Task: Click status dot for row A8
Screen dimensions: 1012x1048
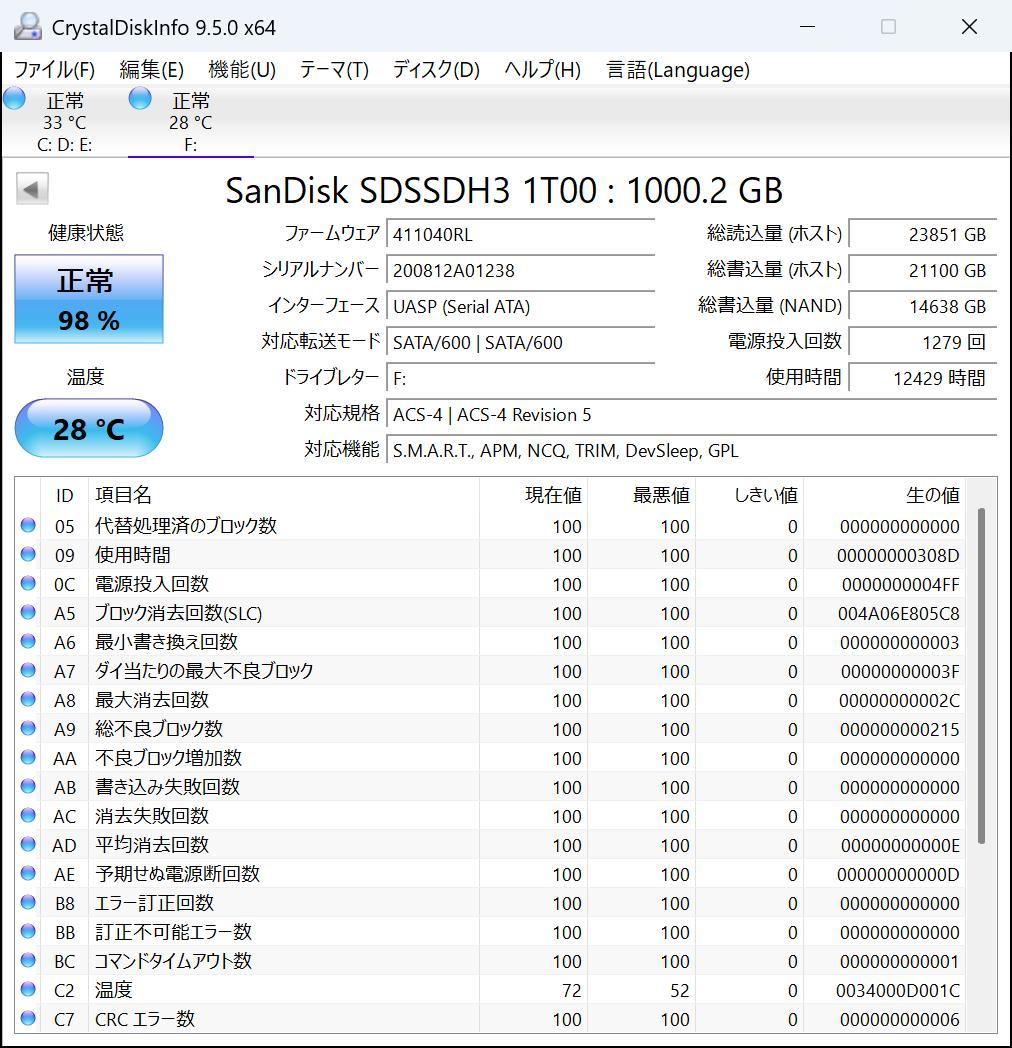Action: point(28,699)
